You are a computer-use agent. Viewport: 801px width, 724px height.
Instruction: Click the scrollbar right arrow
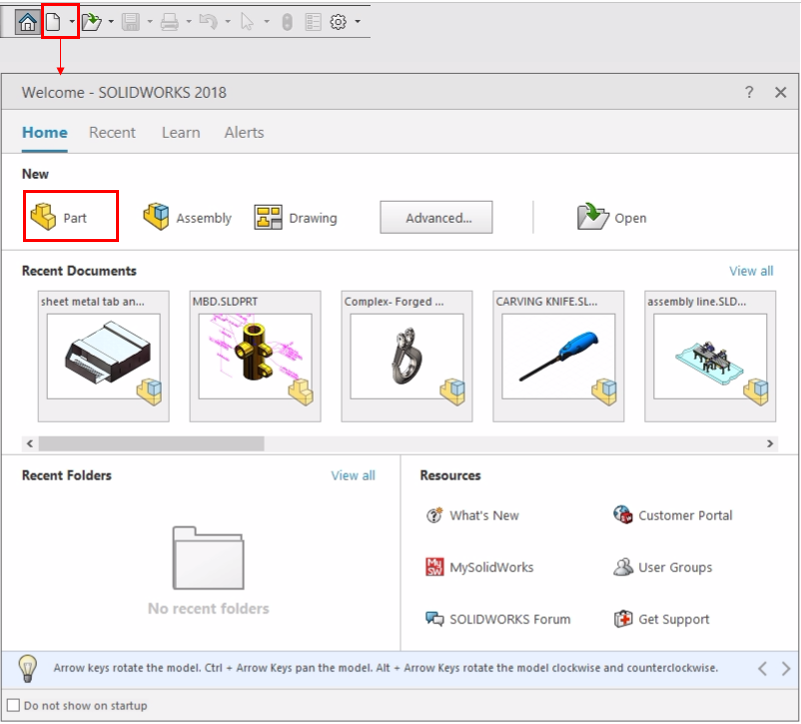(770, 443)
